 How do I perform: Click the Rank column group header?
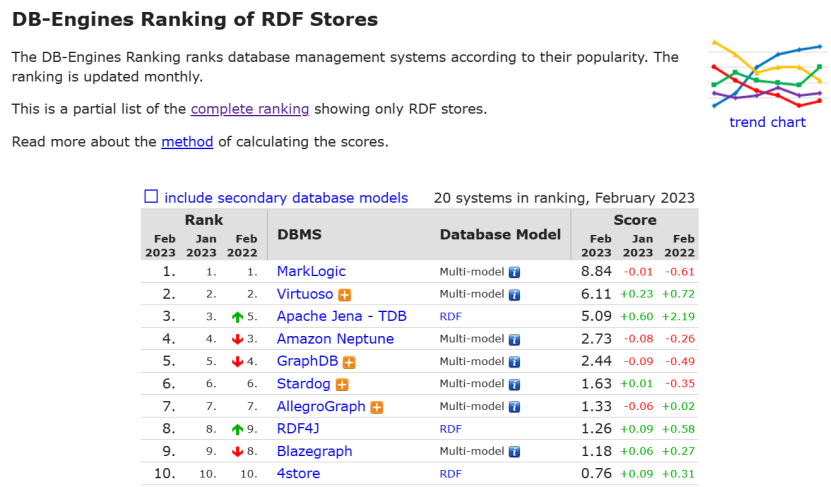coord(204,219)
